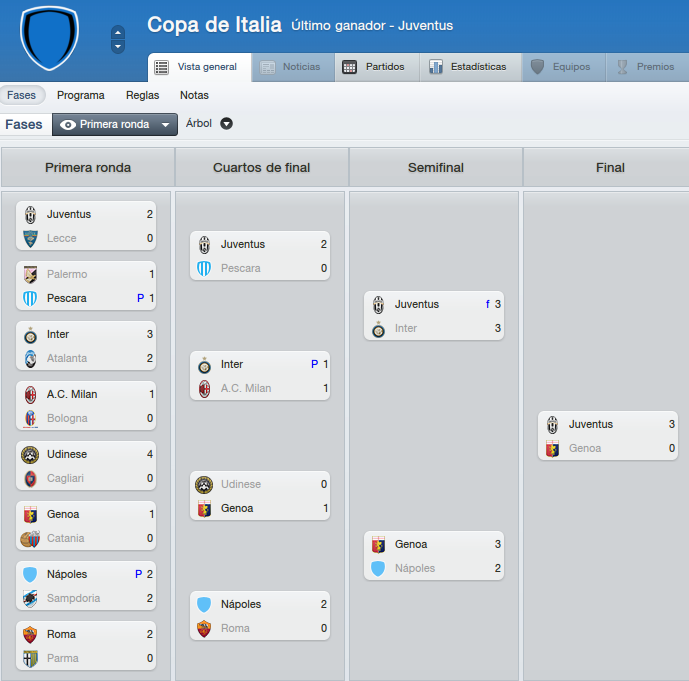
Task: Open the Equipos tab
Action: (564, 67)
